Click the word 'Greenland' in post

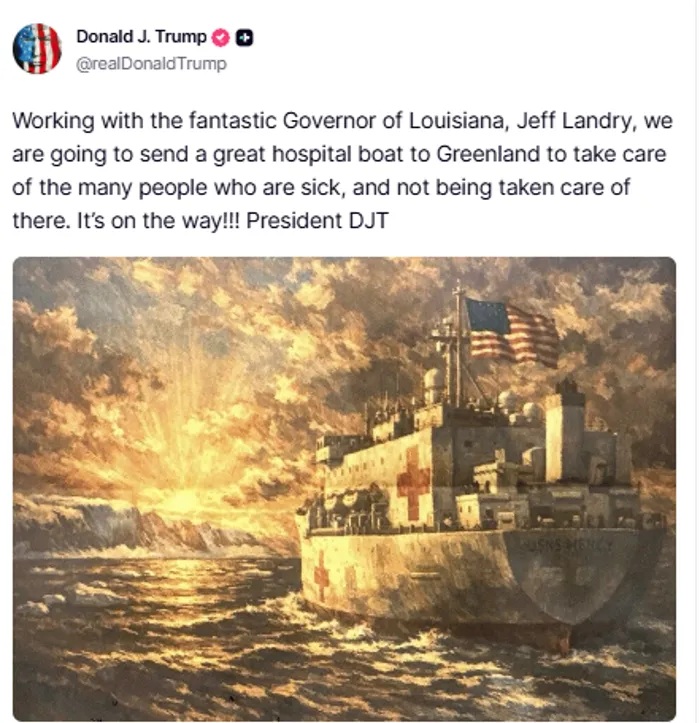click(x=488, y=154)
